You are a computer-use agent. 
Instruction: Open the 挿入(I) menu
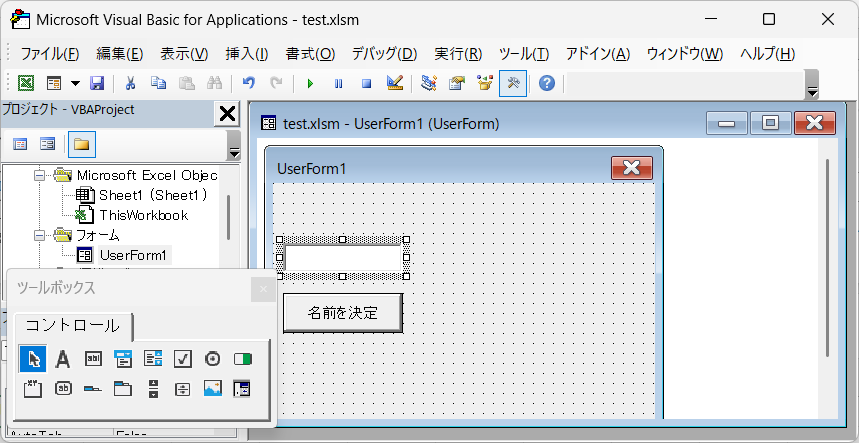247,54
